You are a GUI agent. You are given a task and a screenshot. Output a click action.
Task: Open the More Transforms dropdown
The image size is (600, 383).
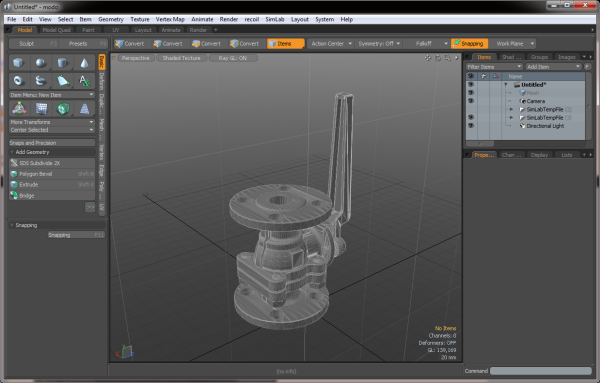click(52, 122)
